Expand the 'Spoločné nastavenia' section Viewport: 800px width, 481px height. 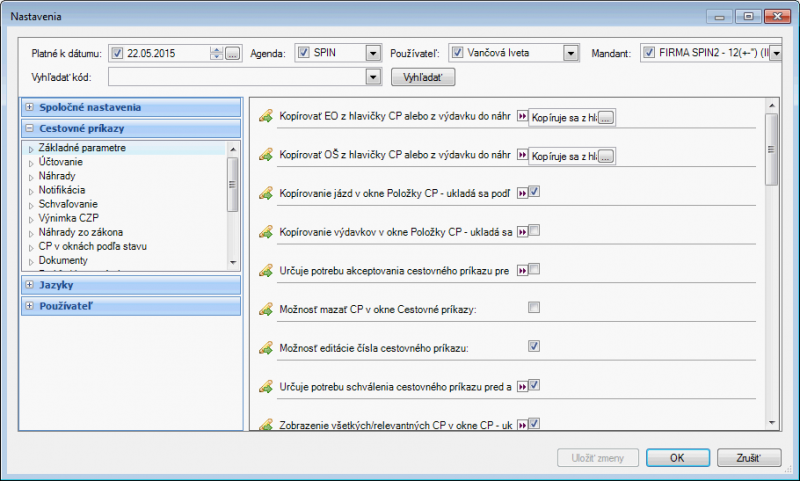(29, 107)
